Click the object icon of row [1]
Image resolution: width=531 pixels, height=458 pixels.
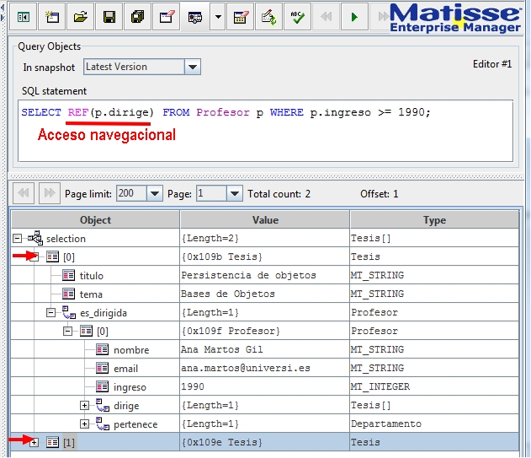pos(52,442)
